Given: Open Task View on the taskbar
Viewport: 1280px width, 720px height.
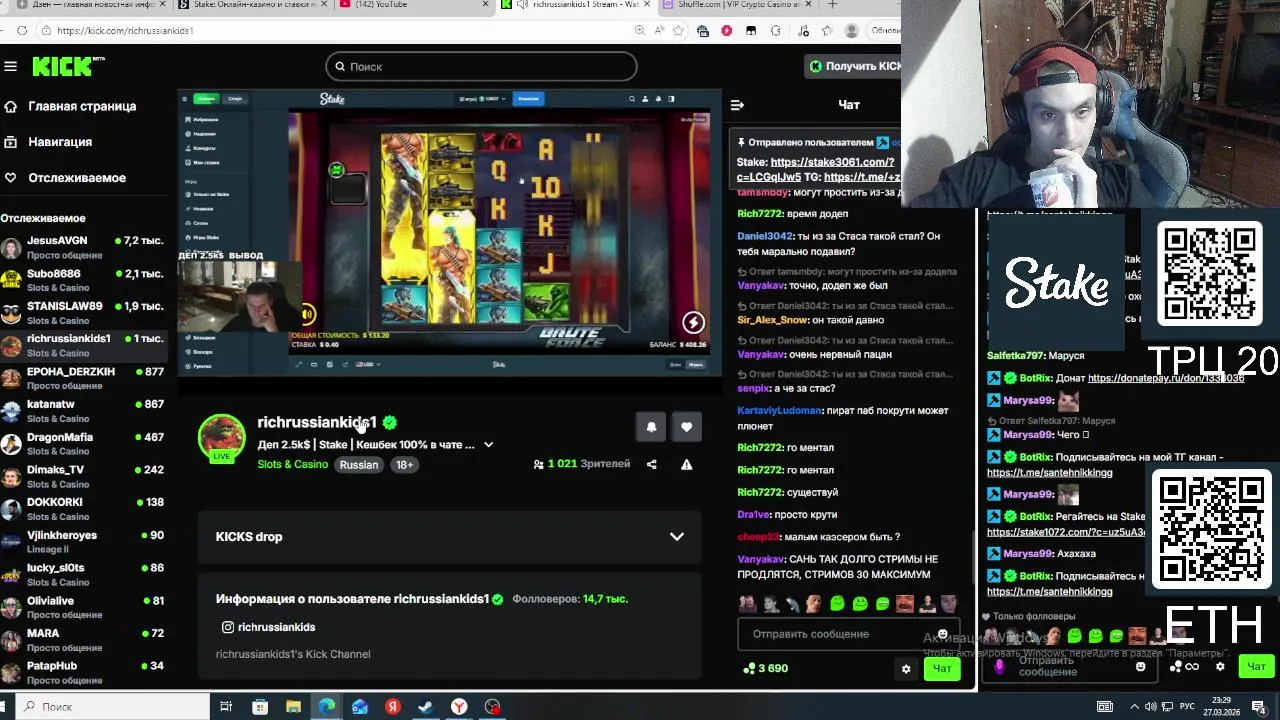Looking at the screenshot, I should [226, 707].
